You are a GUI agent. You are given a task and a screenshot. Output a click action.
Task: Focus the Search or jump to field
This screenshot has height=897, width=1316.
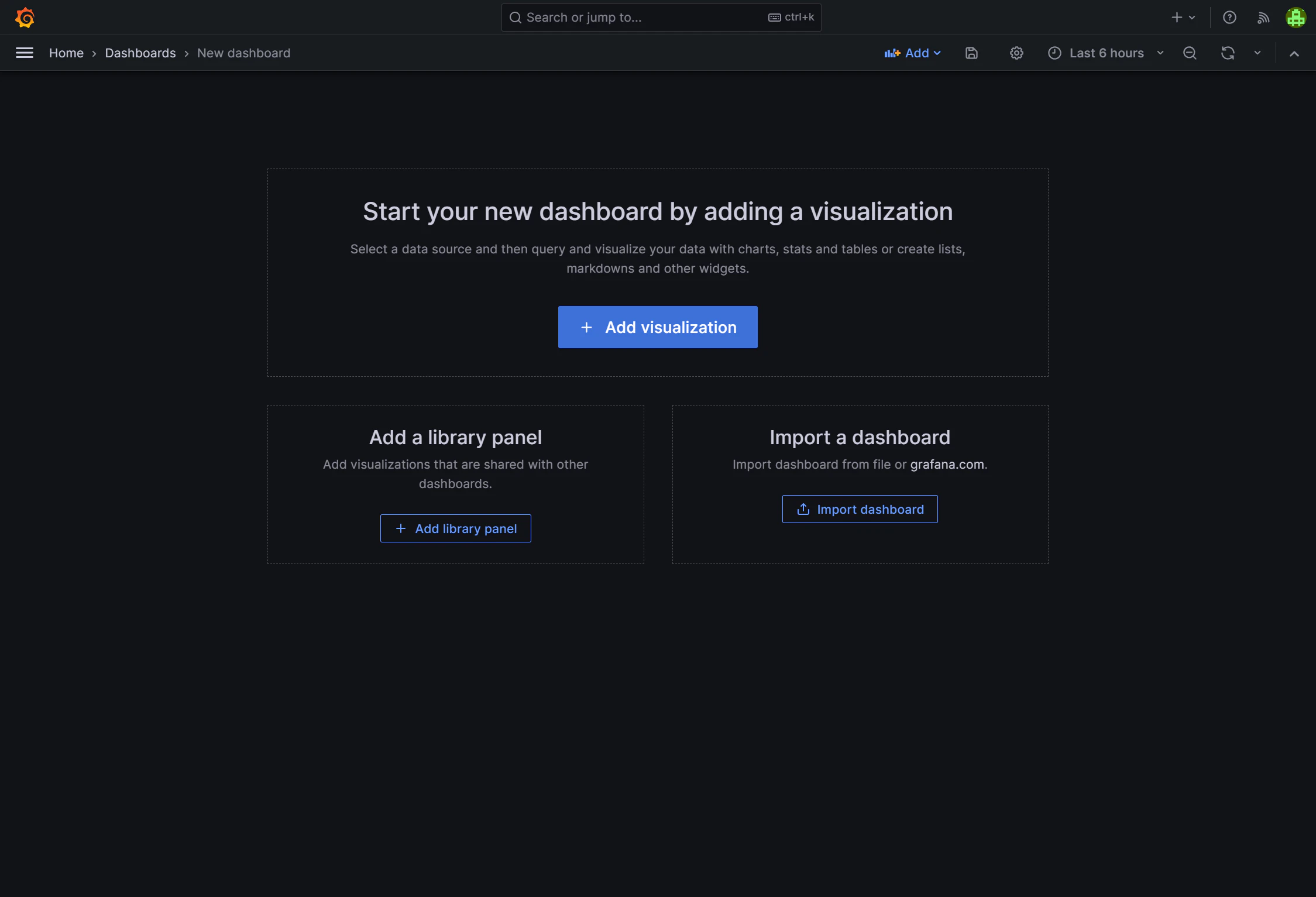[x=661, y=18]
